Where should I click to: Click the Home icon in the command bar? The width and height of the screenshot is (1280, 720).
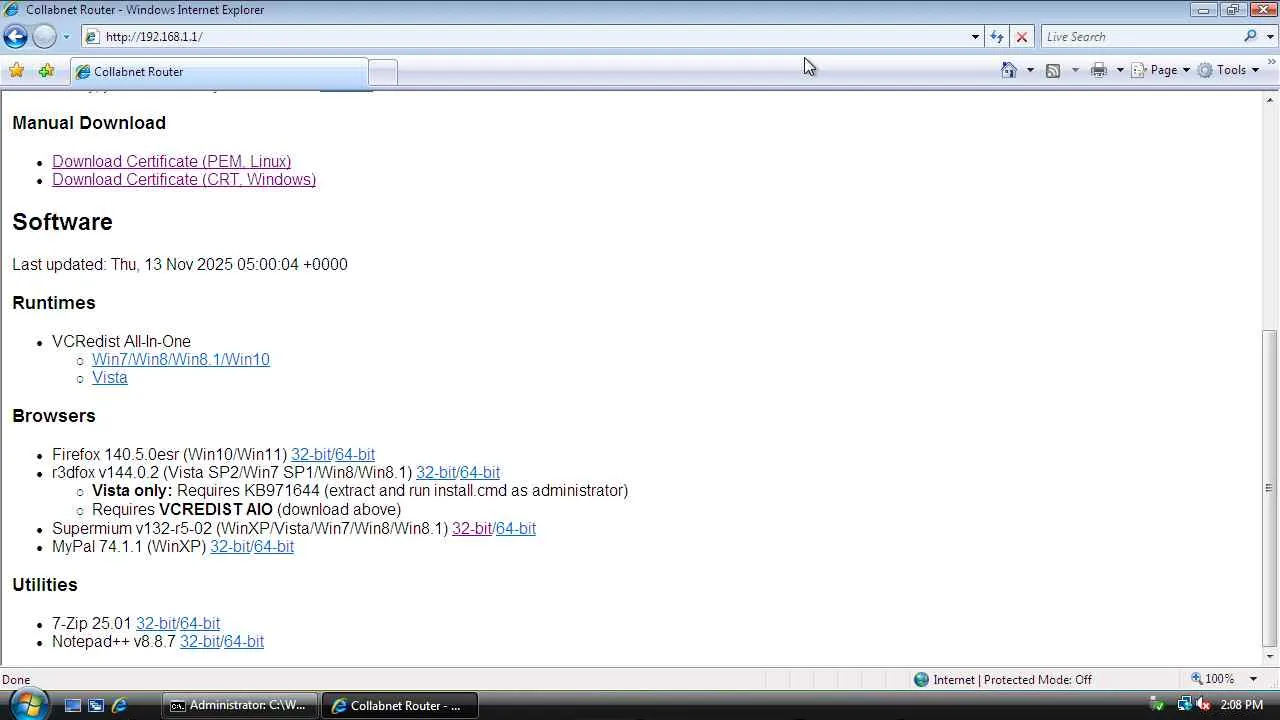point(1009,70)
